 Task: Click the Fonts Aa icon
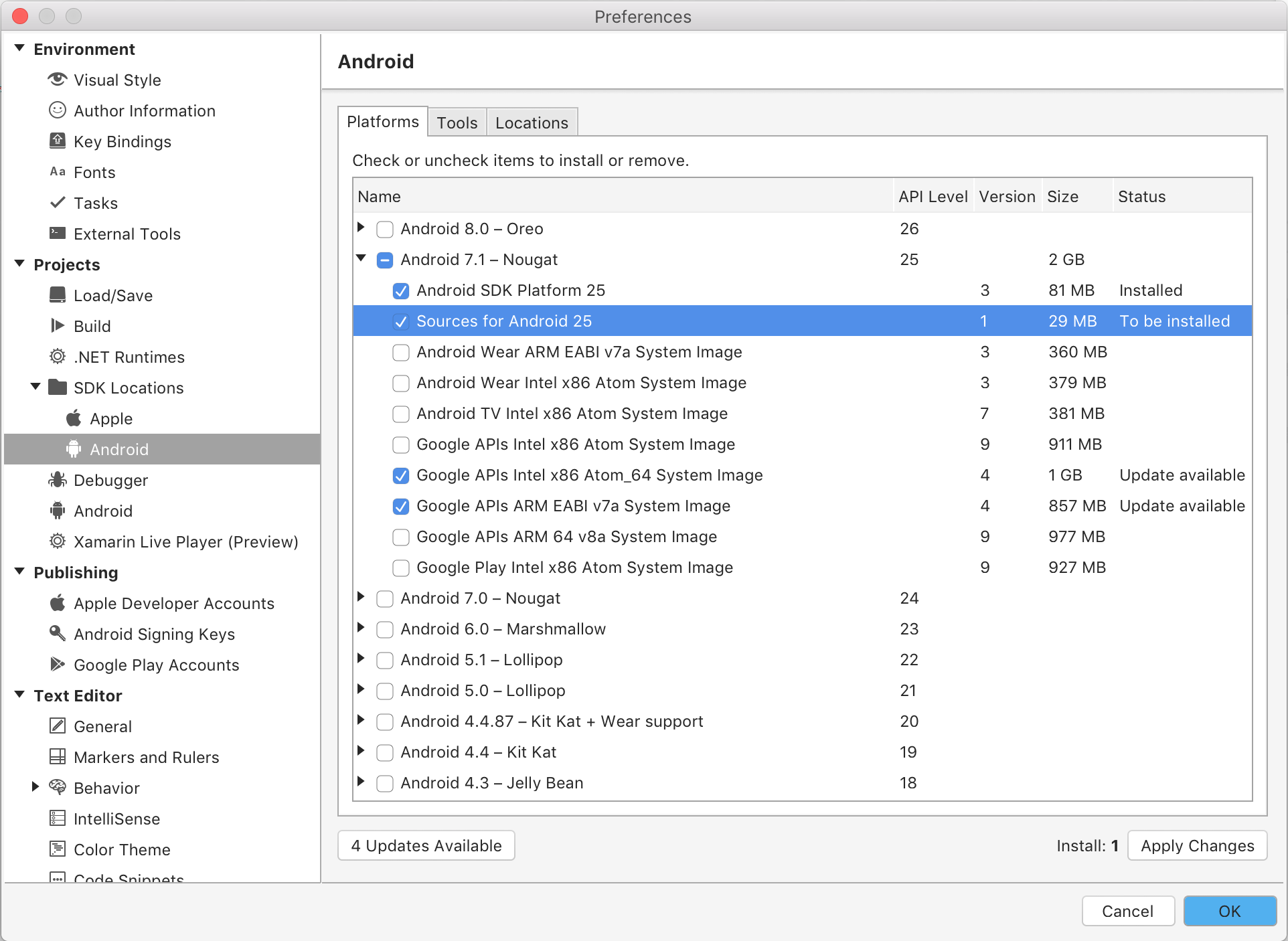(x=58, y=172)
